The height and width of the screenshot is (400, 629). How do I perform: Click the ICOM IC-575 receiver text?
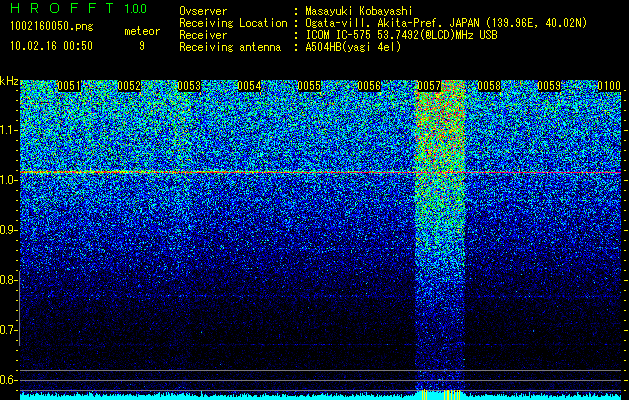click(401, 35)
